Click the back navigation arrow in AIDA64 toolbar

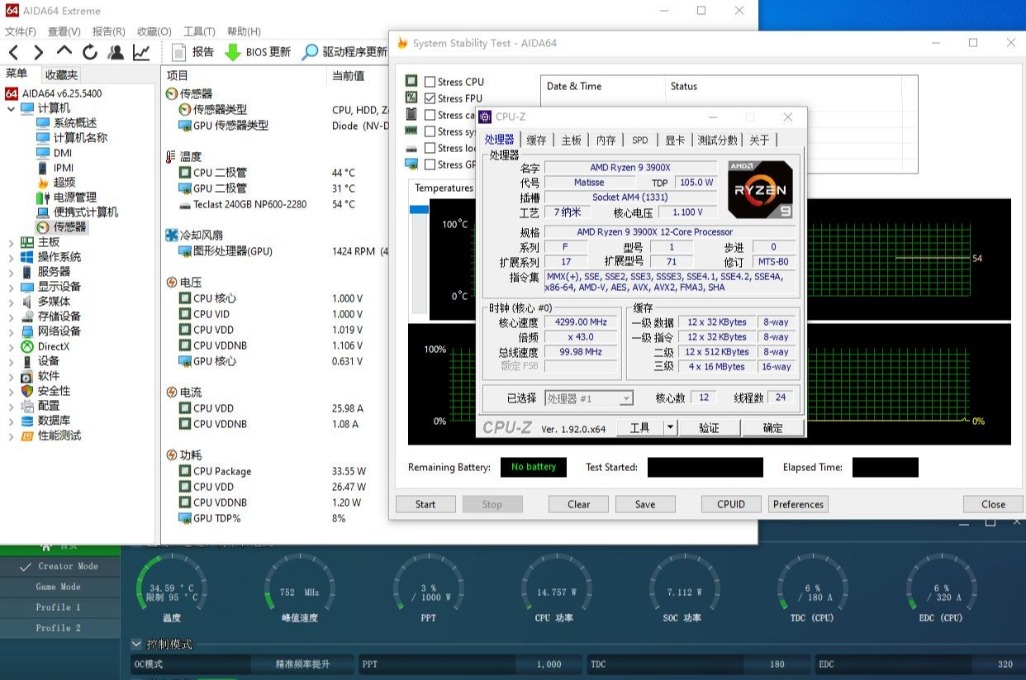click(x=14, y=52)
